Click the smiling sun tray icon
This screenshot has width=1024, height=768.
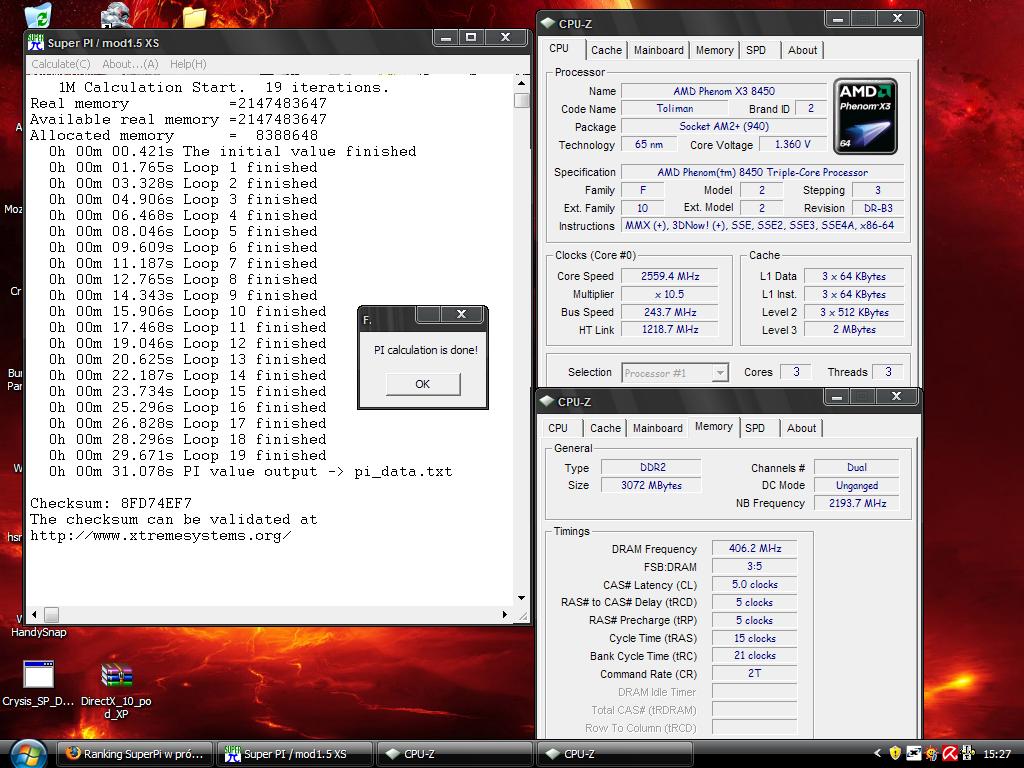[931, 753]
